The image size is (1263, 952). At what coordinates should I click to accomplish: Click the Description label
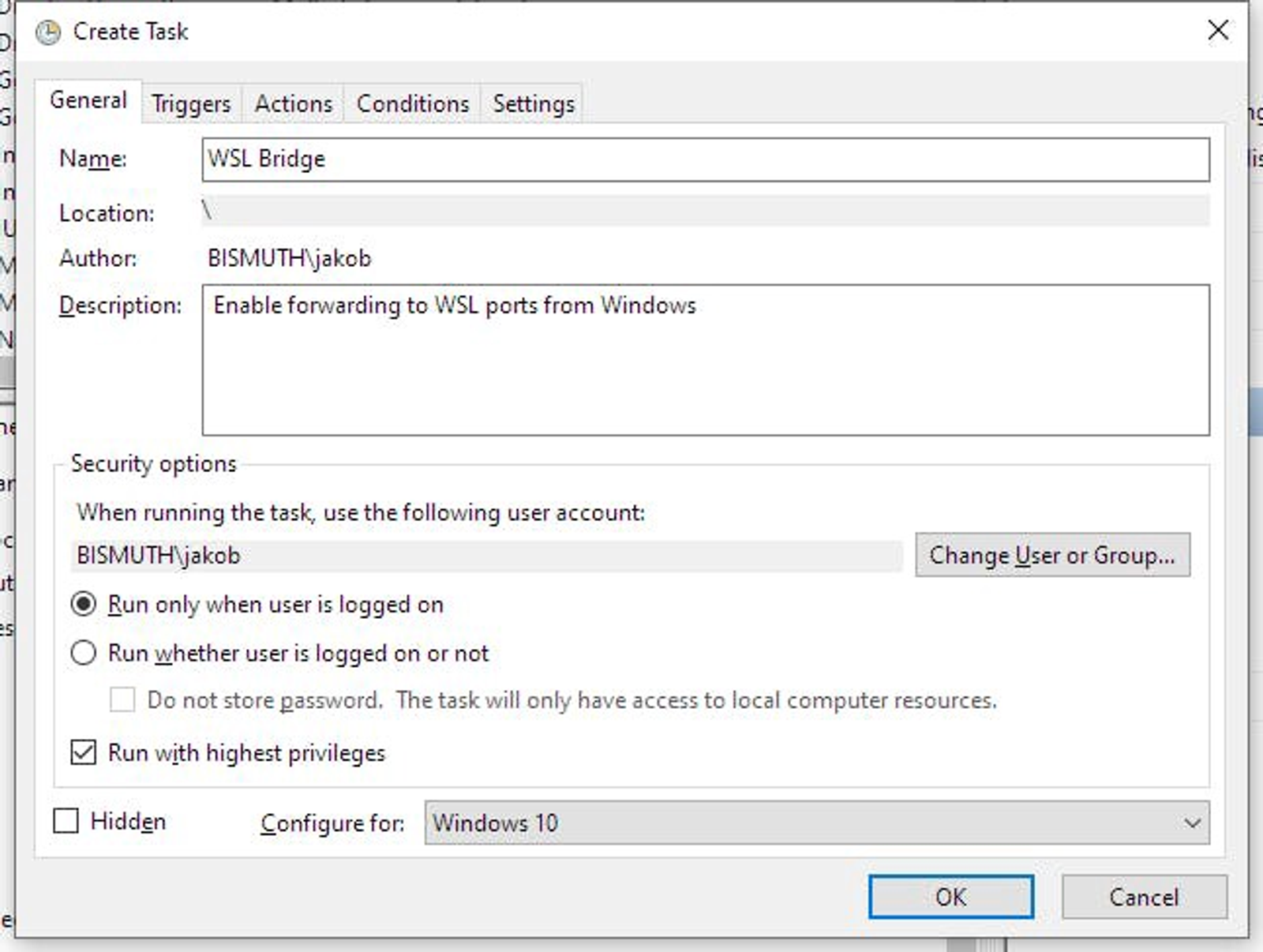point(120,305)
